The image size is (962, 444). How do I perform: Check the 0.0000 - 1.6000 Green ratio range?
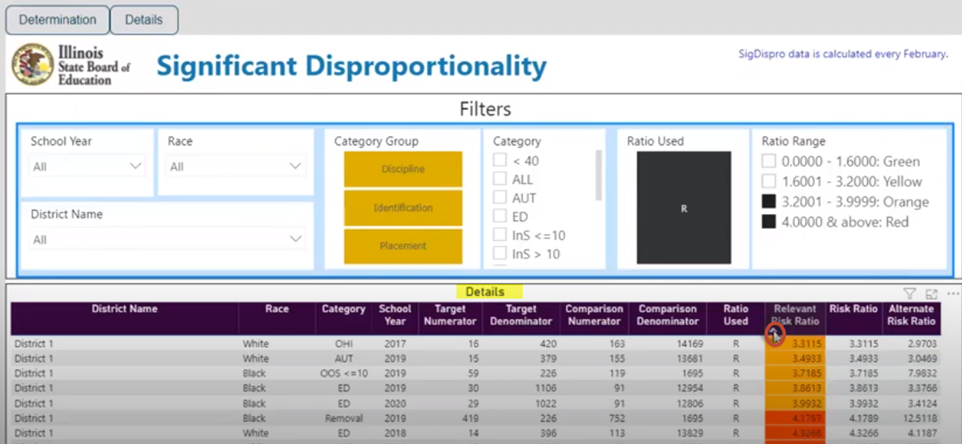click(769, 162)
